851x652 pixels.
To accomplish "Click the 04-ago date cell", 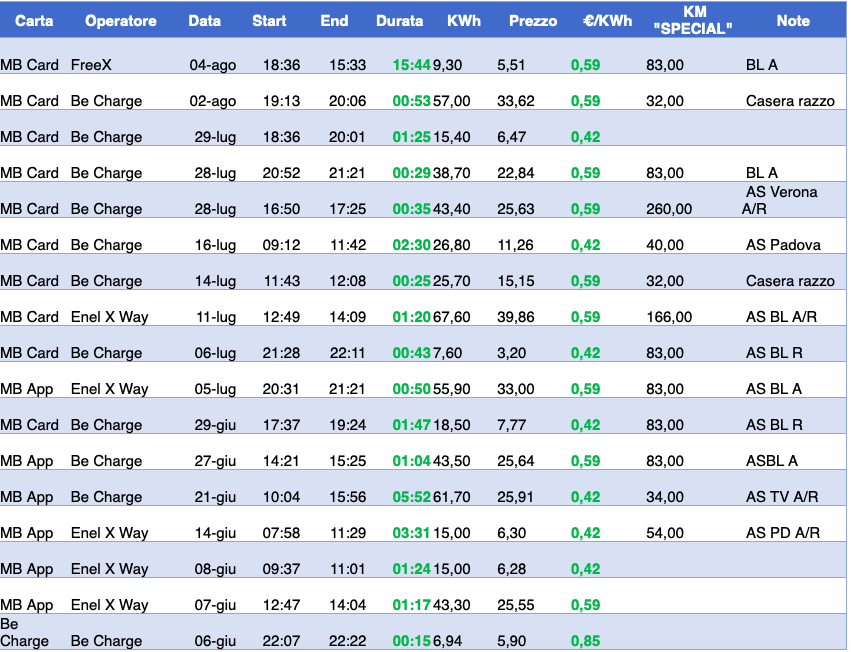I will coord(213,65).
